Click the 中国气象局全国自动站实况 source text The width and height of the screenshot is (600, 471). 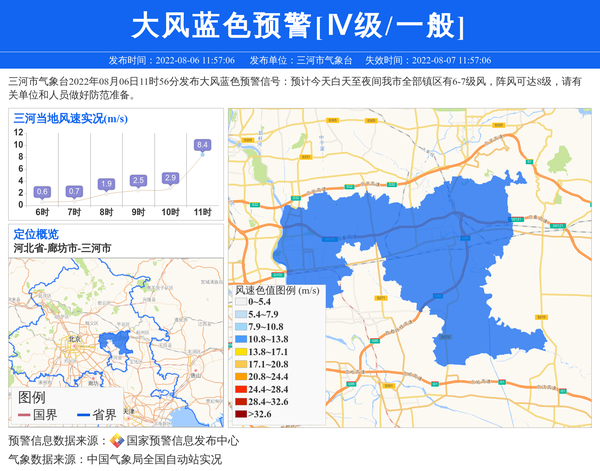tap(154, 459)
